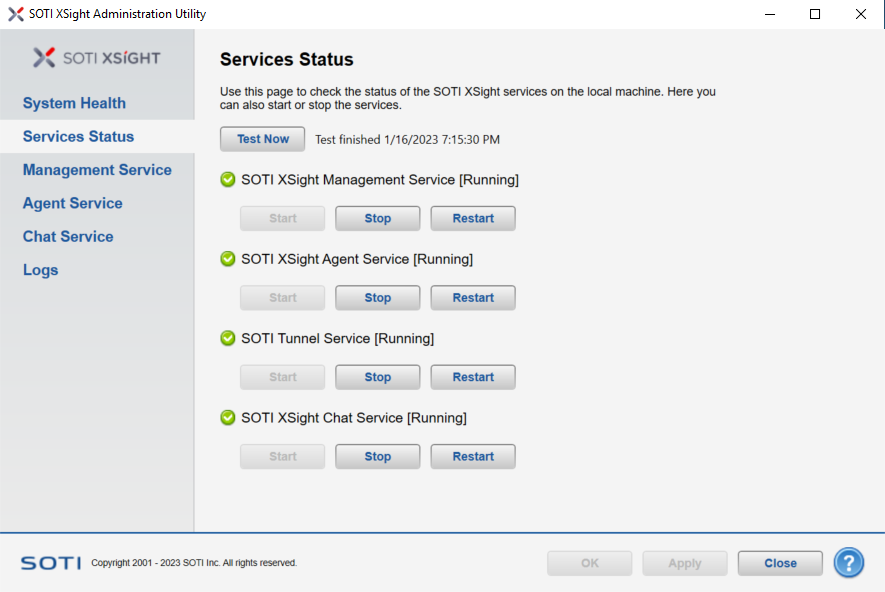Viewport: 885px width, 592px height.
Task: Click disabled Start for Management Service
Action: pos(282,218)
